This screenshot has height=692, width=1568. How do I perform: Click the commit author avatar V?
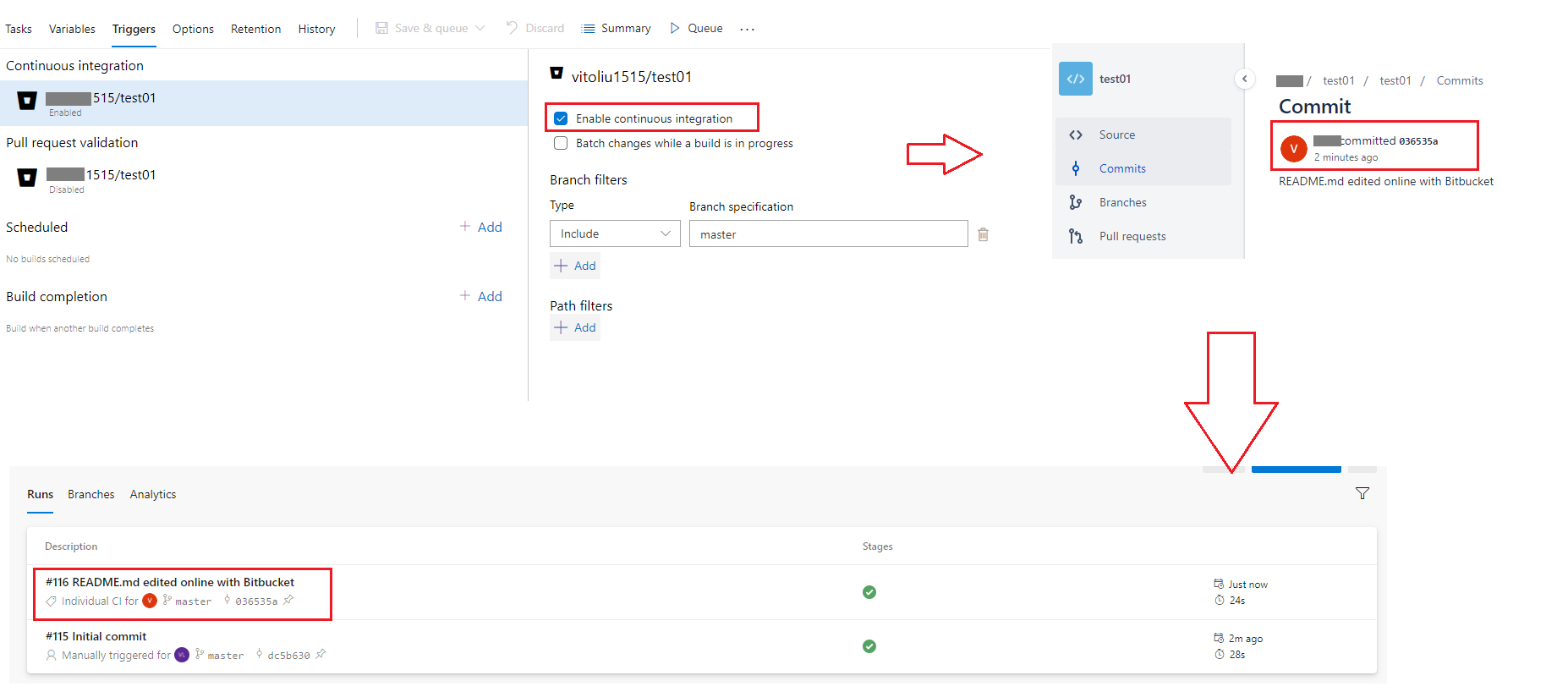tap(1294, 149)
